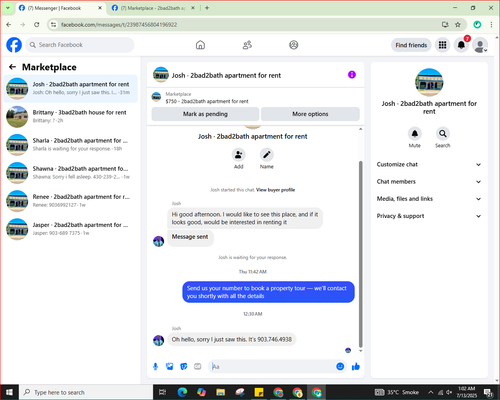This screenshot has height=400, width=500.
Task: Reload the page
Action: click(37, 25)
